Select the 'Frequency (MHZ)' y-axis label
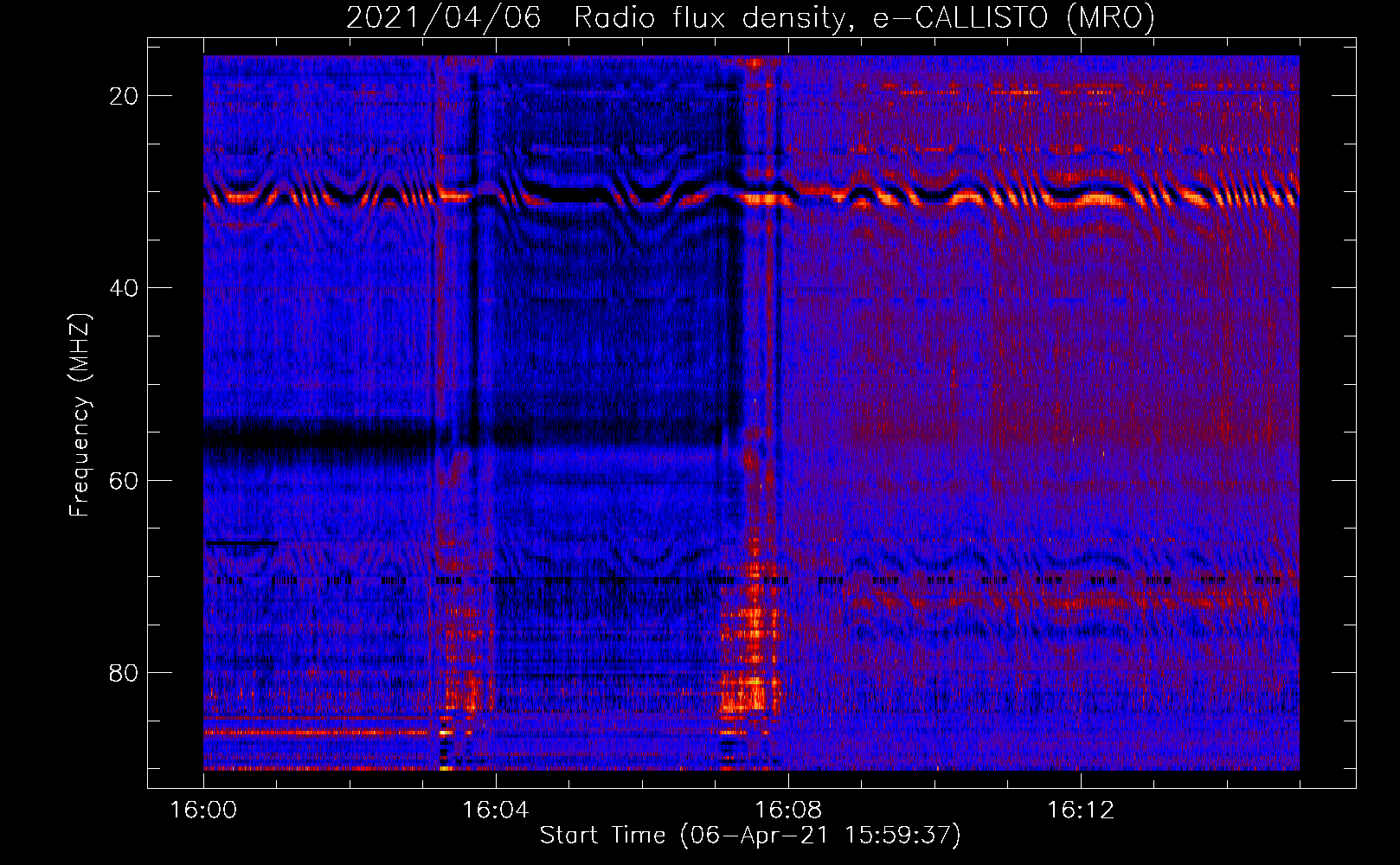 click(x=80, y=415)
